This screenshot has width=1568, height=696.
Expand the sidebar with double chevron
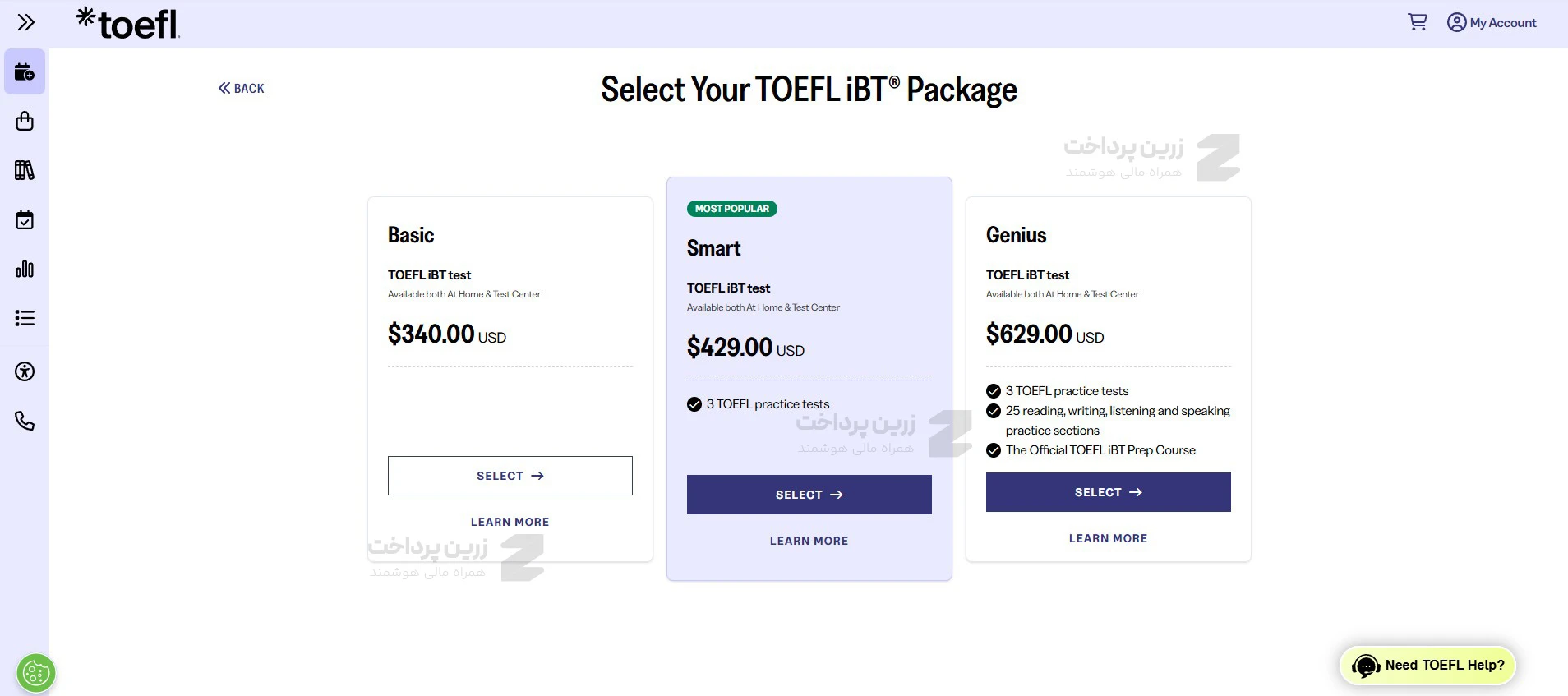pos(25,22)
